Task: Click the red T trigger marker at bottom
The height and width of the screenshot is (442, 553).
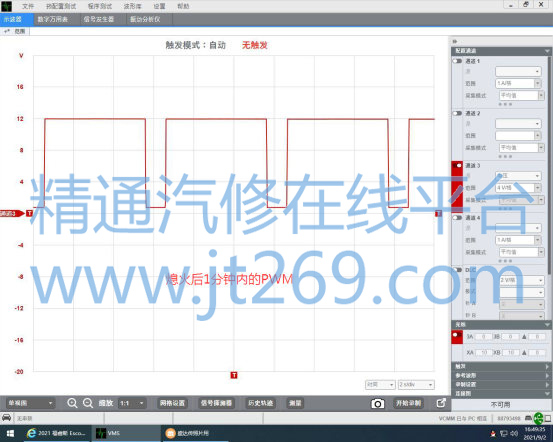Action: click(x=234, y=375)
